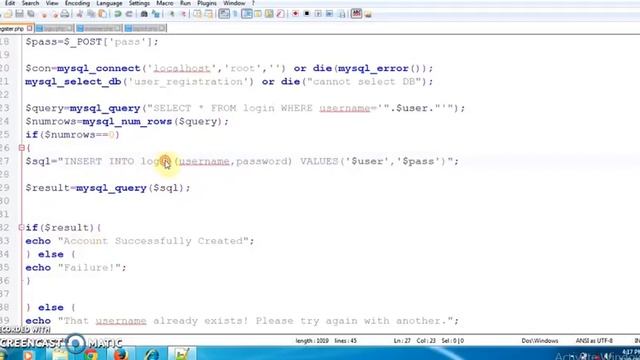This screenshot has height=360, width=640.
Task: Click line number 30 in margin
Action: pyautogui.click(x=4, y=201)
